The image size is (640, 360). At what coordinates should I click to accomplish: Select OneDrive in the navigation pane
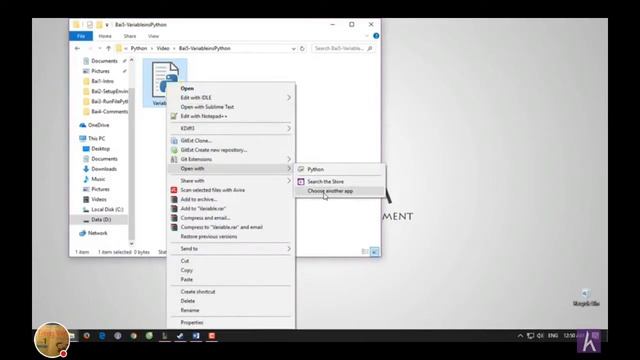(98, 125)
